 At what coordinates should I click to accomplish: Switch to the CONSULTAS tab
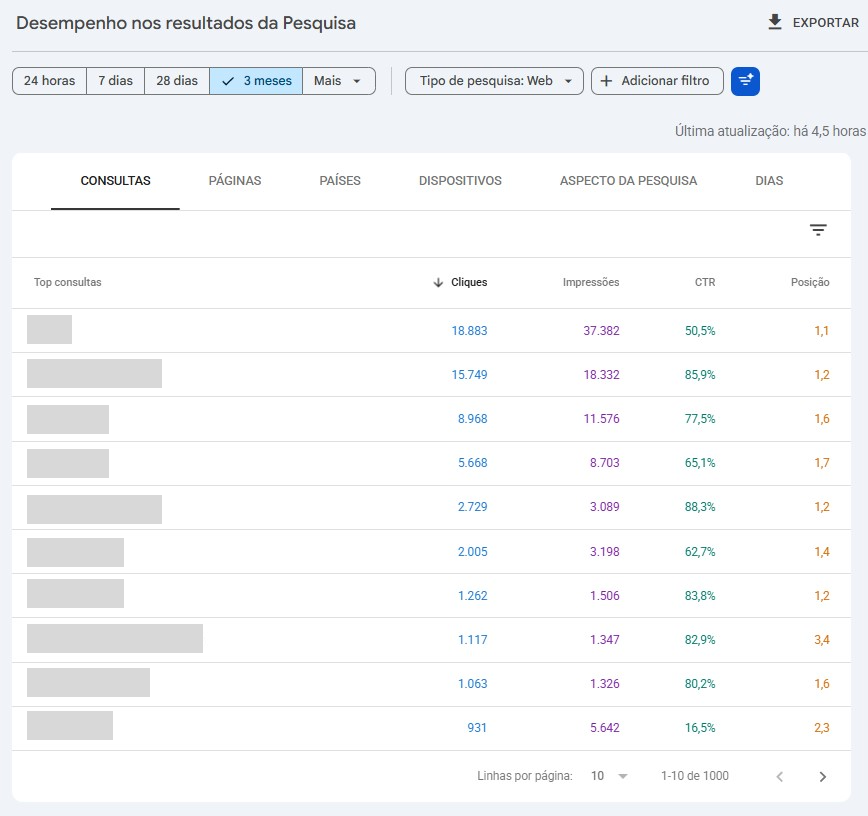coord(115,180)
